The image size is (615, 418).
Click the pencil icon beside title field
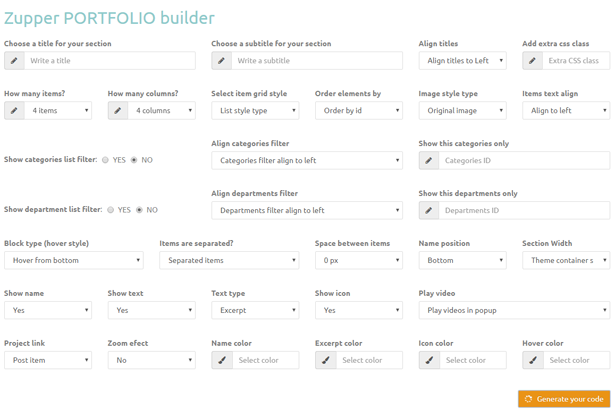14,61
